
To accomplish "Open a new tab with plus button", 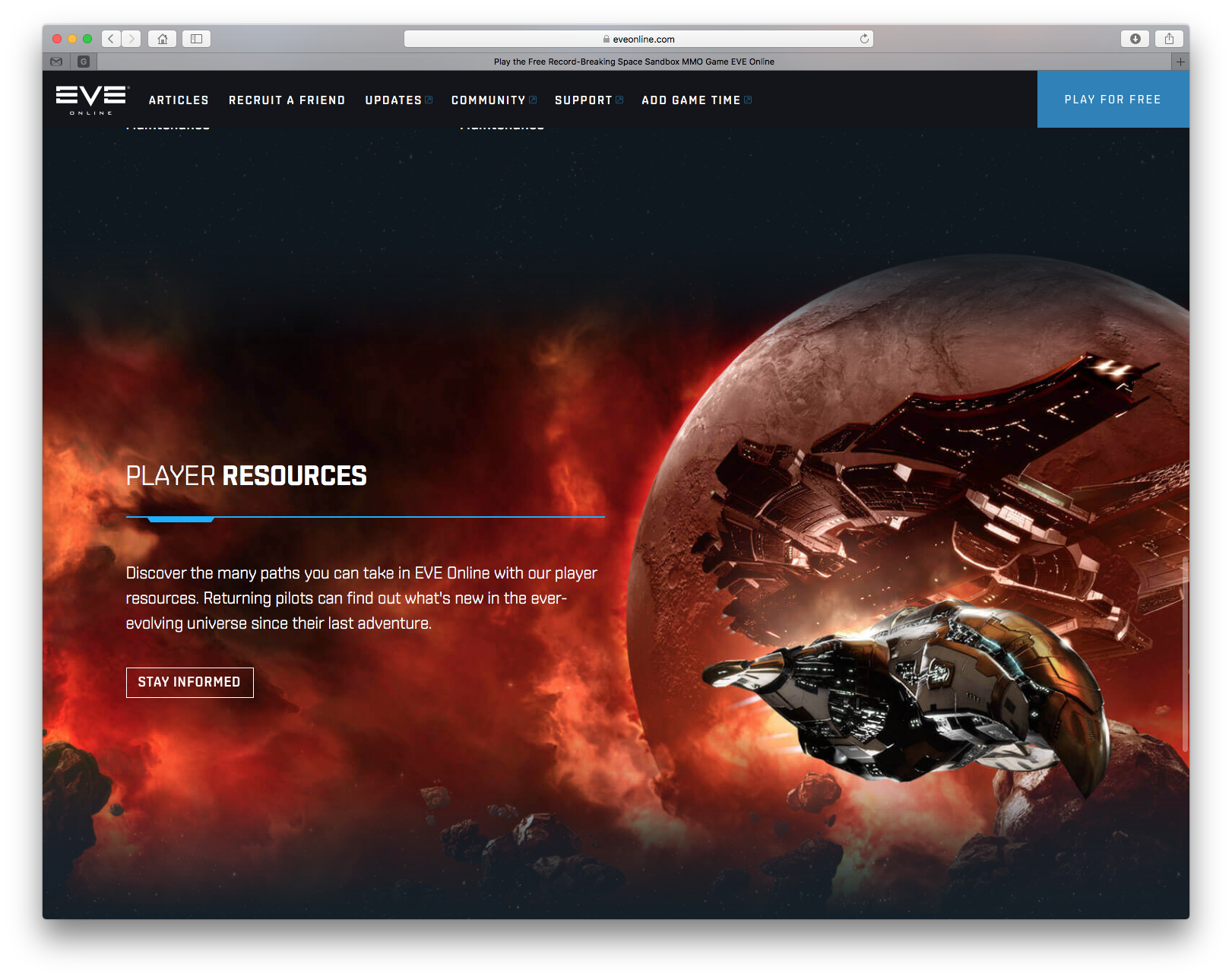I will (x=1180, y=62).
